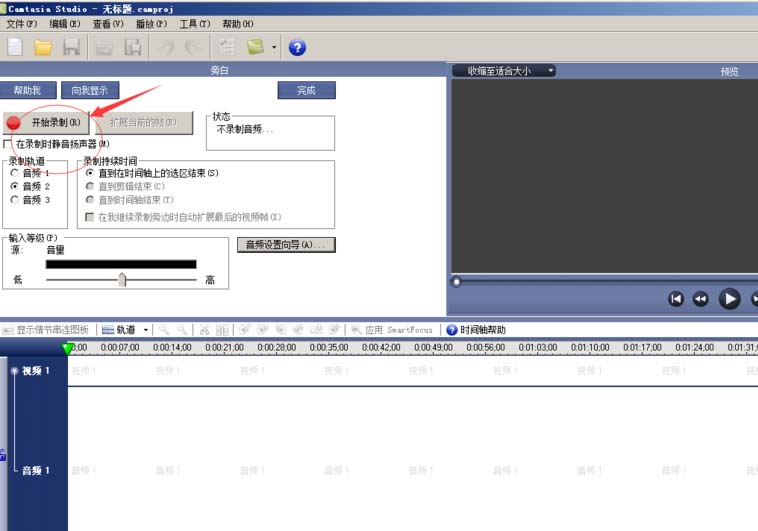Open the blue Help question mark icon
758x531 pixels.
(x=297, y=47)
